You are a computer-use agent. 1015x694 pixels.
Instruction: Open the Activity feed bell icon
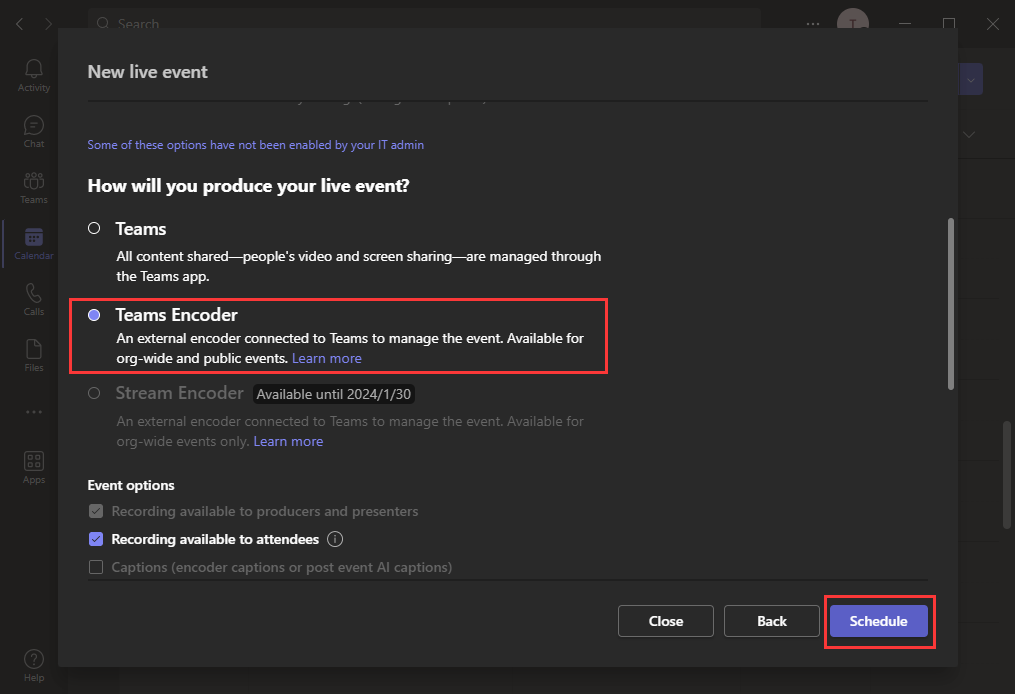tap(34, 69)
